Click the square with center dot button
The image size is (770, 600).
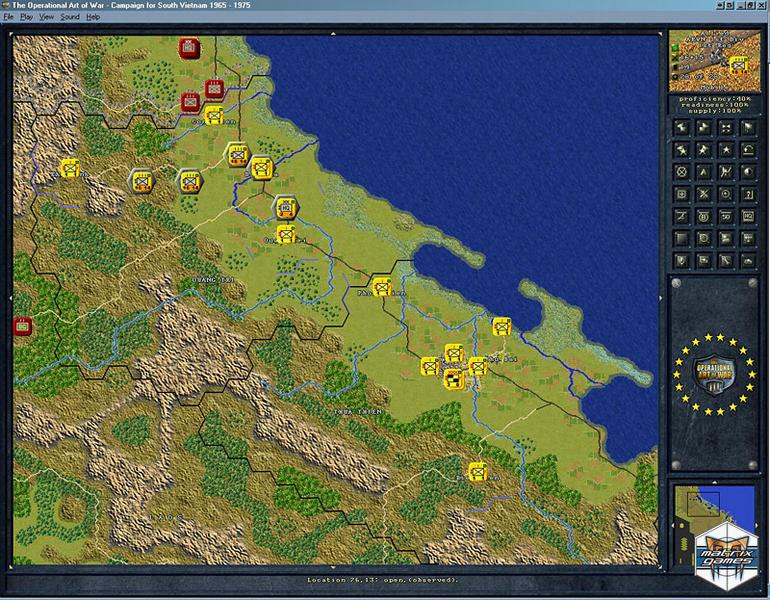(x=682, y=194)
